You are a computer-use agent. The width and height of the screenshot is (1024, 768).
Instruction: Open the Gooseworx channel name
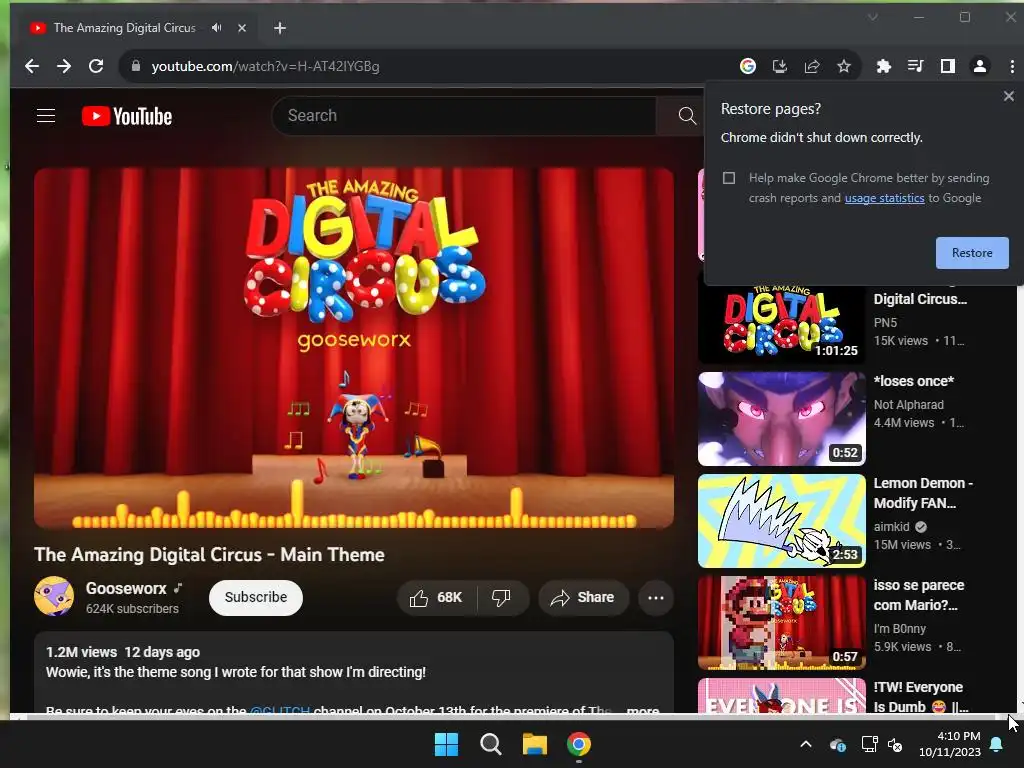point(126,588)
